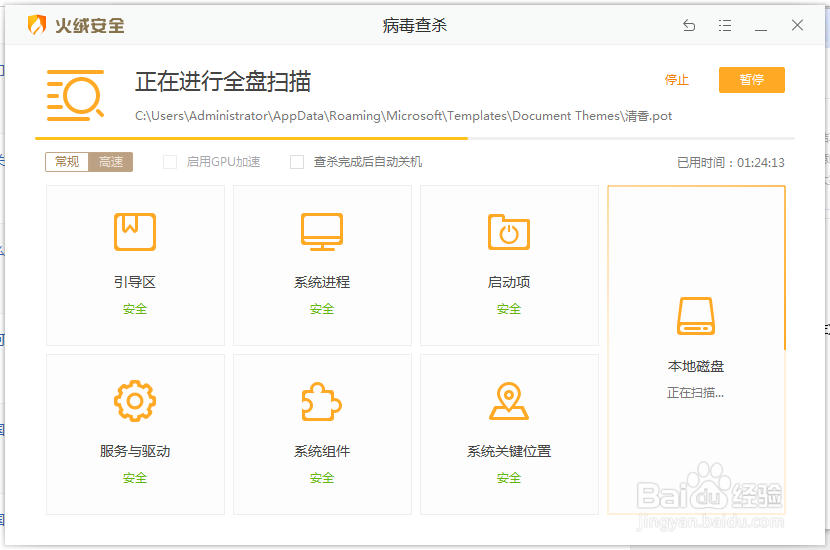
Task: Click the Huorong Security flame logo
Action: 37,25
